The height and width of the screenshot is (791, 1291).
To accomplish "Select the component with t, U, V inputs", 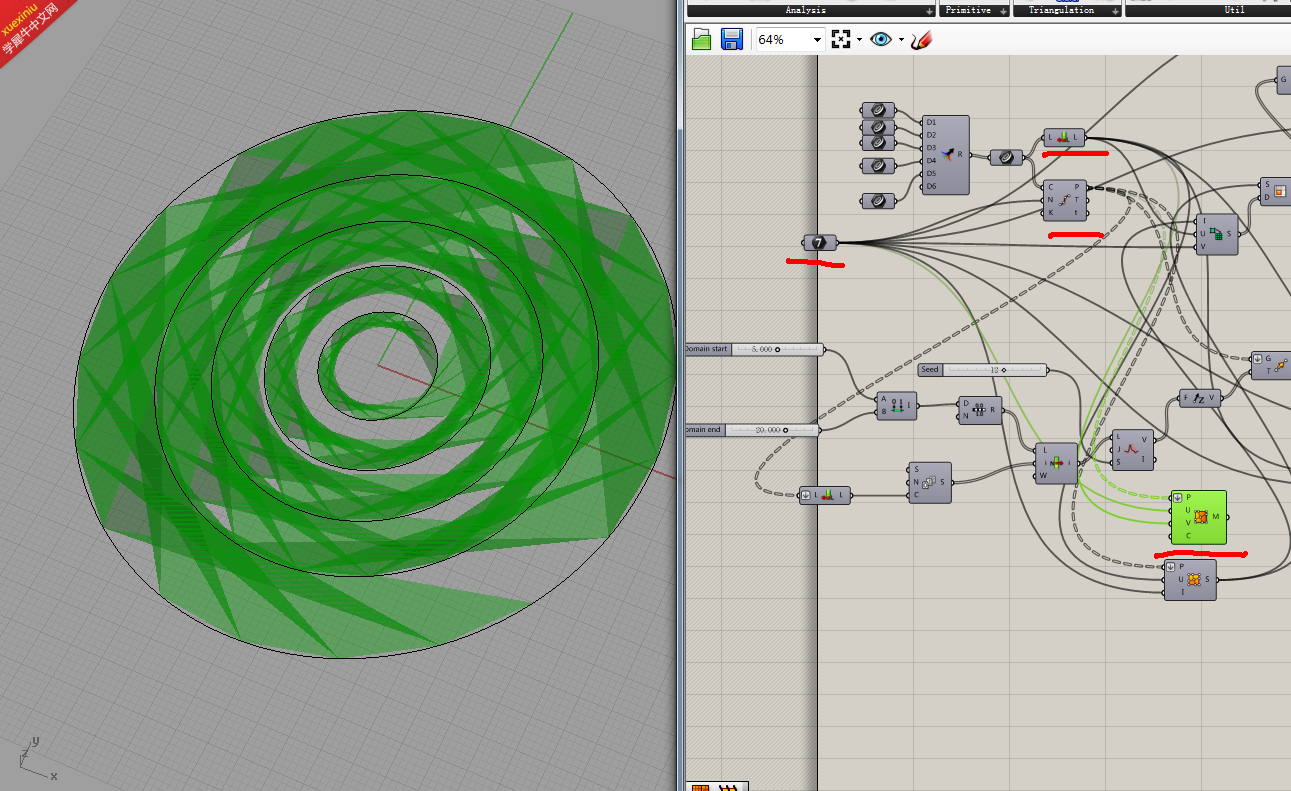I will (1217, 234).
